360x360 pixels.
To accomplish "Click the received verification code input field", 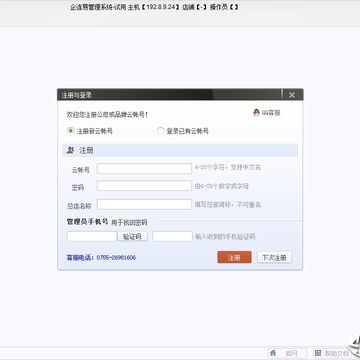I will tap(172, 237).
